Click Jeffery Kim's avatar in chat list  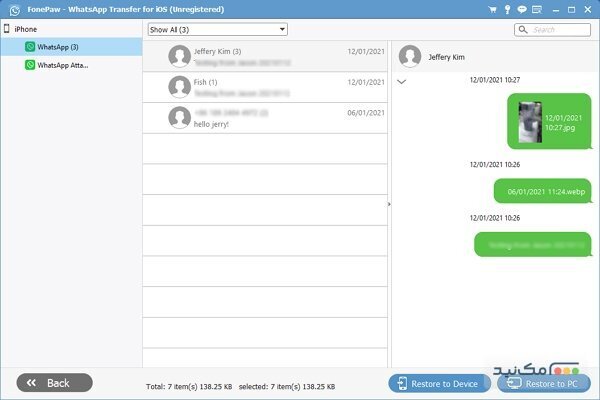179,56
